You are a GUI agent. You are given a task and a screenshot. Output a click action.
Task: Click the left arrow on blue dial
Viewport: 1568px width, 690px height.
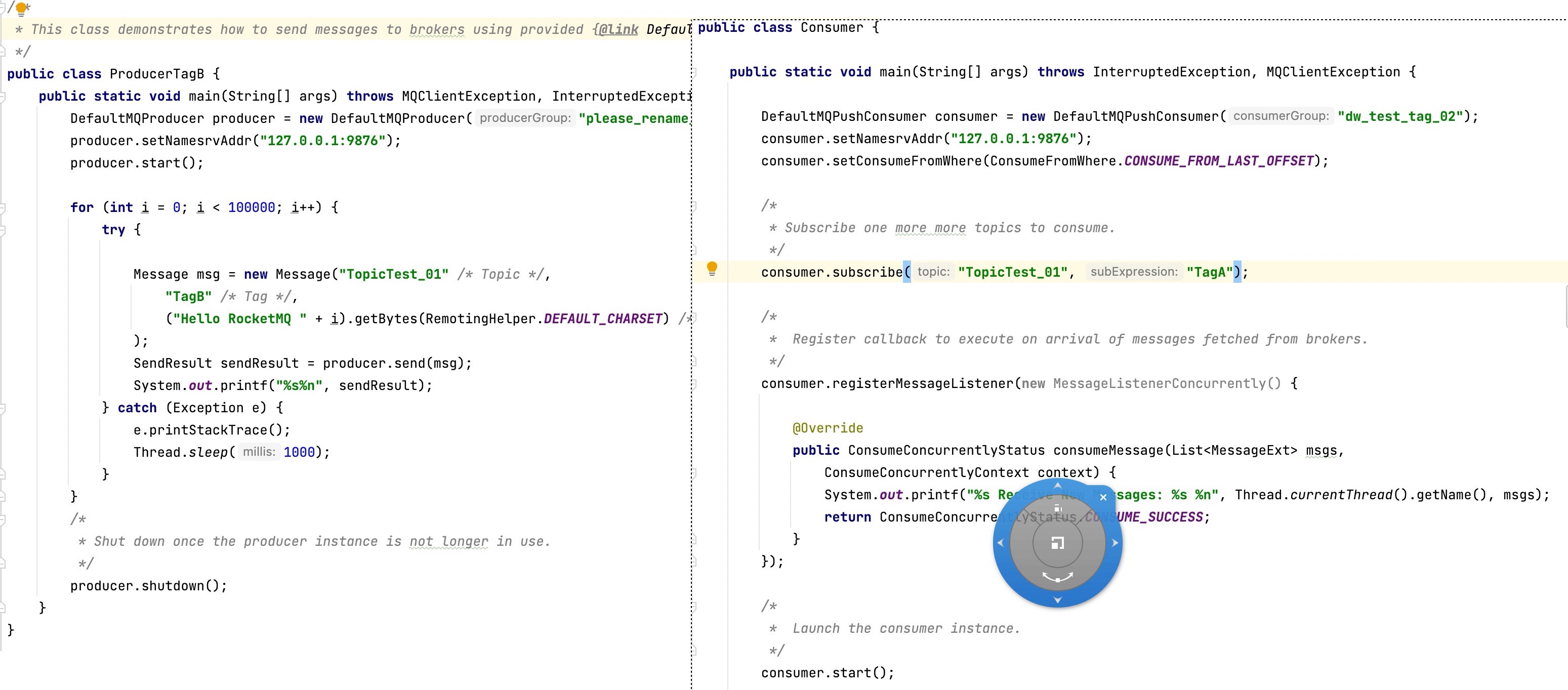pyautogui.click(x=1000, y=543)
